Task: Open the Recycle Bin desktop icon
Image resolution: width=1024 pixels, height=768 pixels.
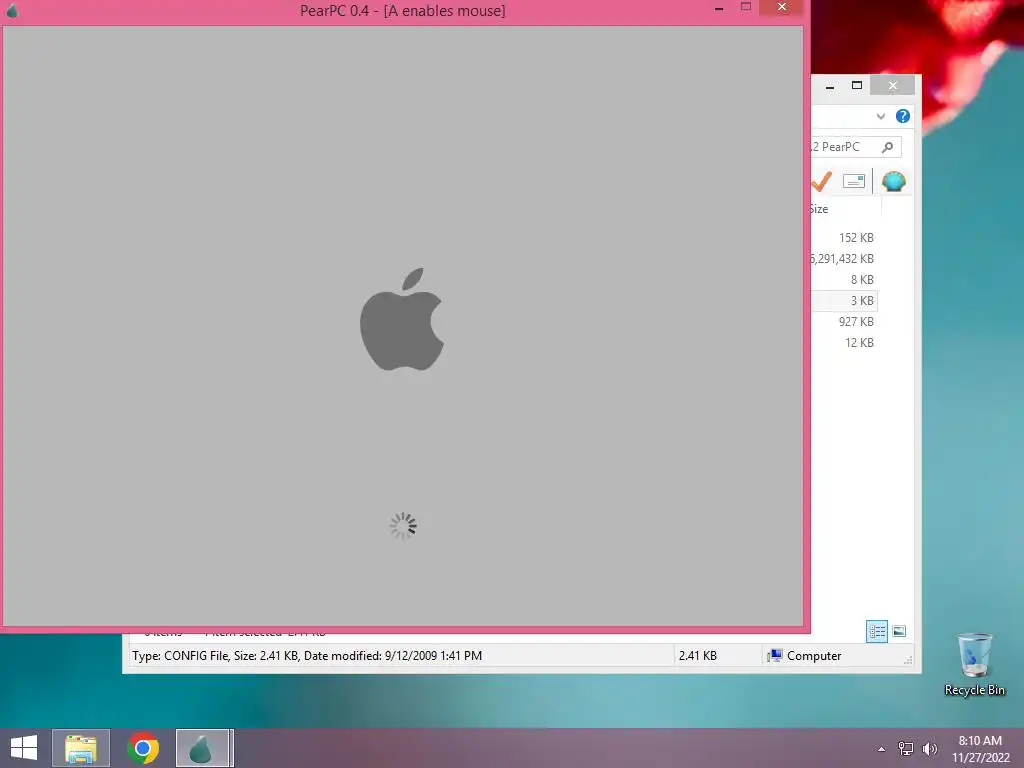Action: (x=974, y=664)
